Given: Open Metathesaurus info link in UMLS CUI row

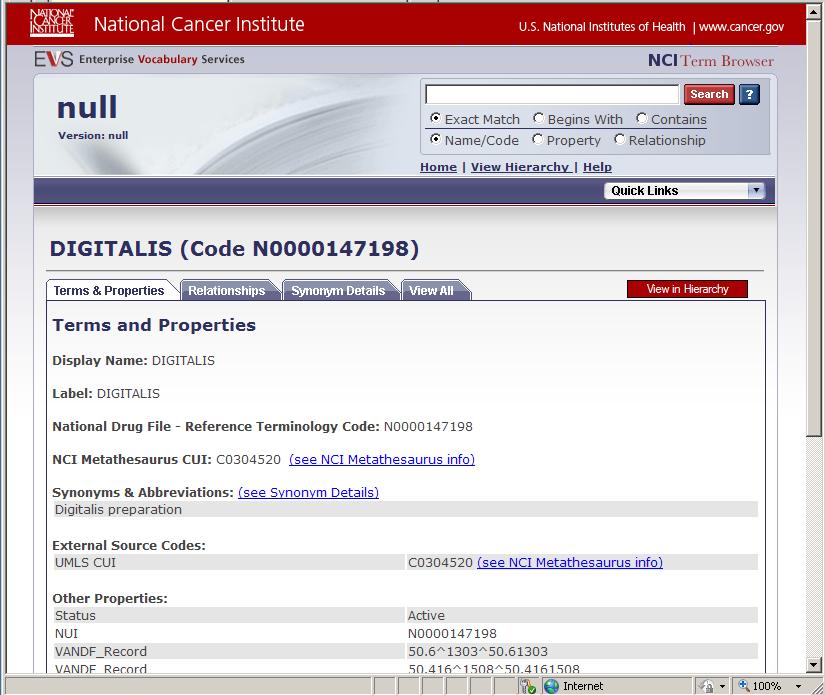Looking at the screenshot, I should (570, 562).
